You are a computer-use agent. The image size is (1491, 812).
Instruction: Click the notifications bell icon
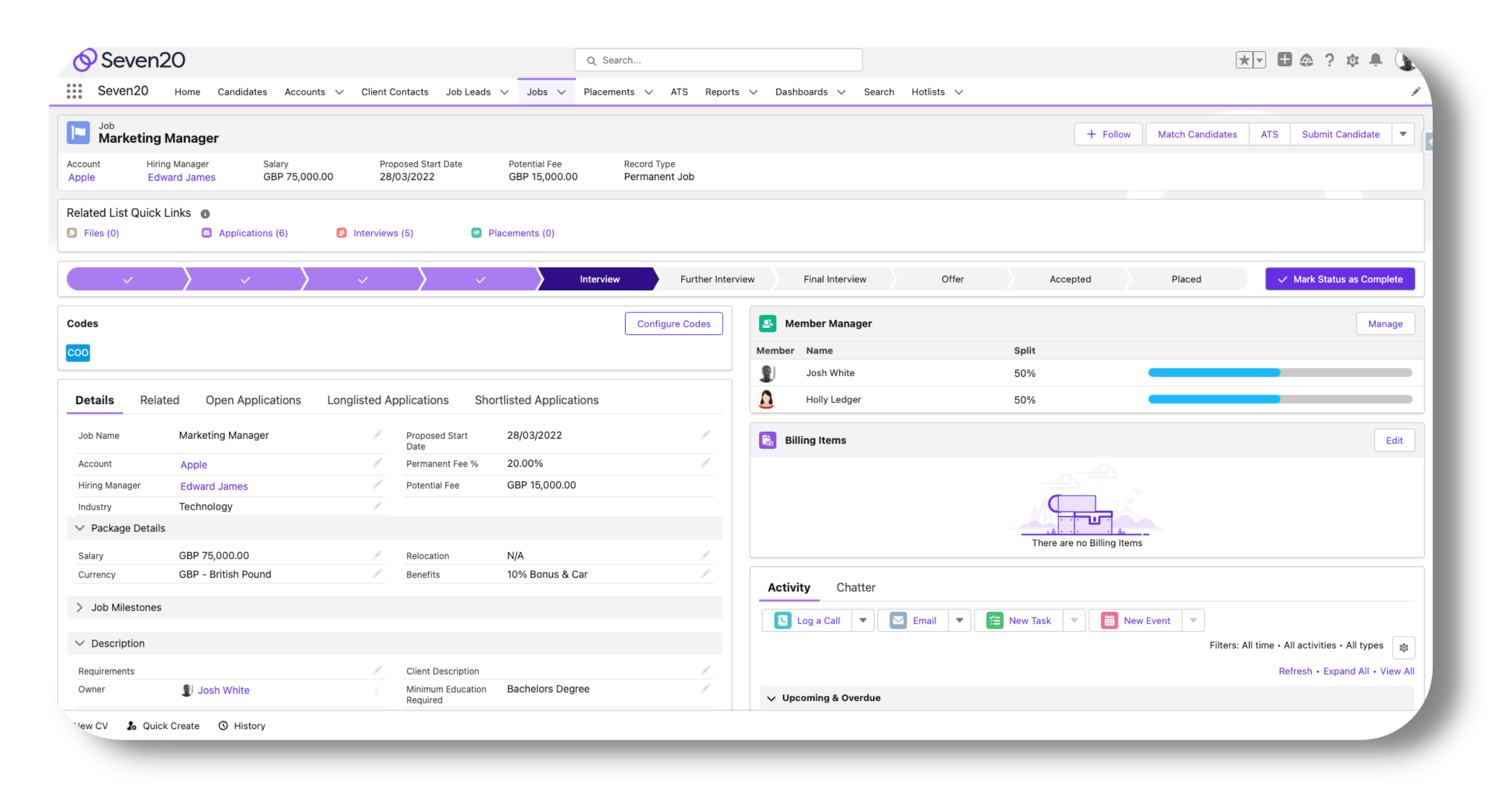[x=1375, y=60]
